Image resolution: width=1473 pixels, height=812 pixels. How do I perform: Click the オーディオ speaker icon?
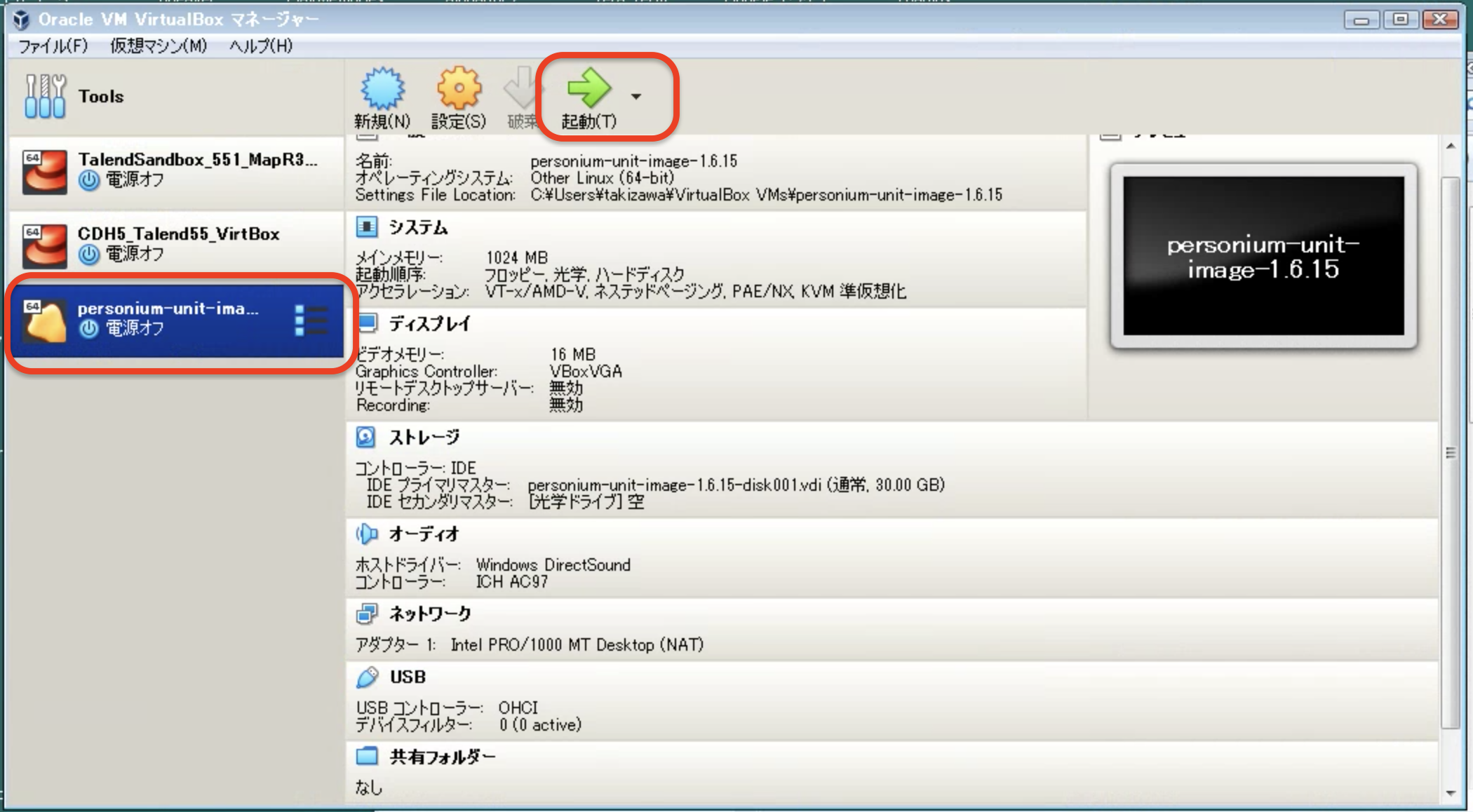coord(366,534)
